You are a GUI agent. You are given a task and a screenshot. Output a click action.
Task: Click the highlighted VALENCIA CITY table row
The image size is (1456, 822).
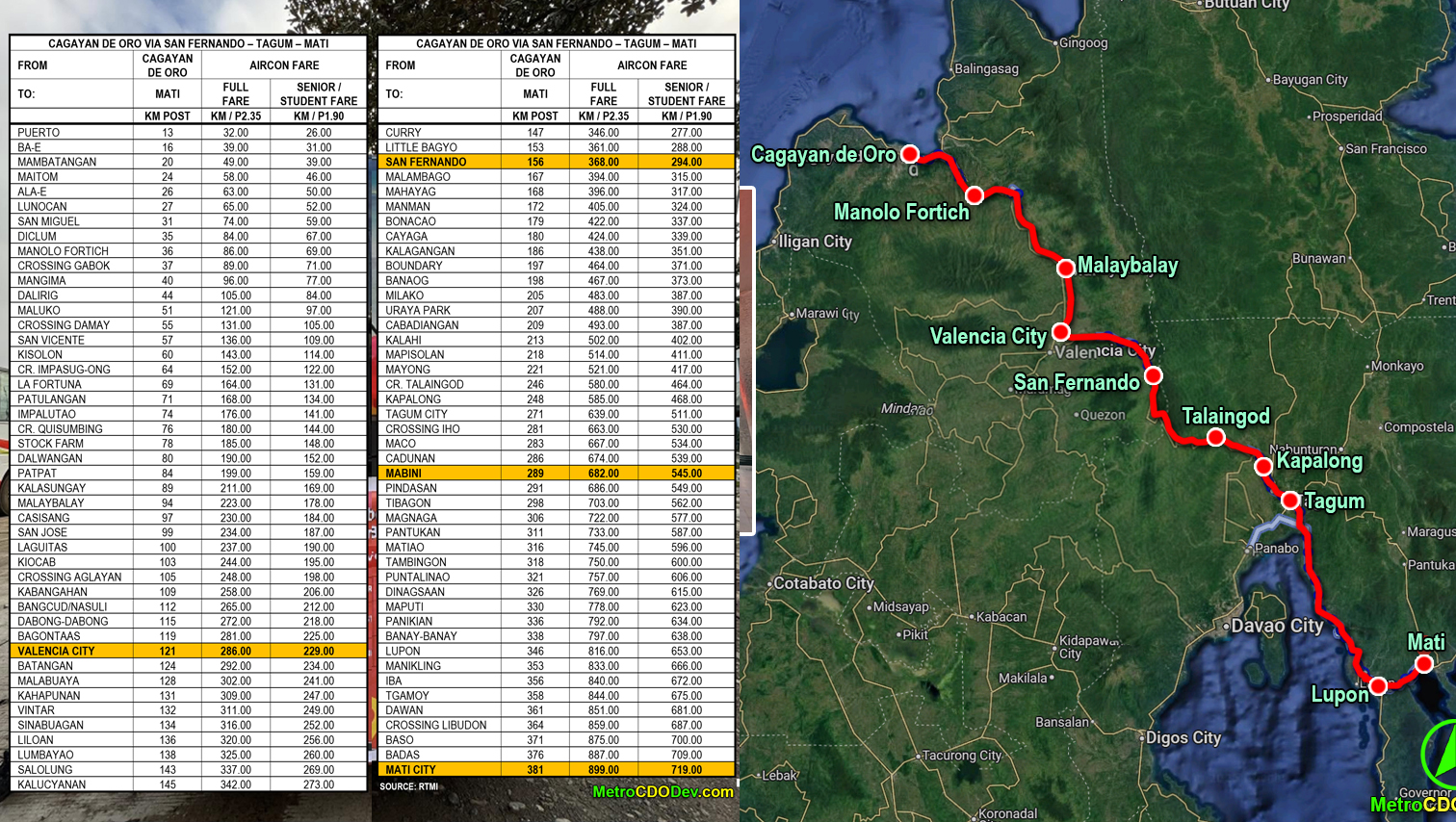pos(188,652)
